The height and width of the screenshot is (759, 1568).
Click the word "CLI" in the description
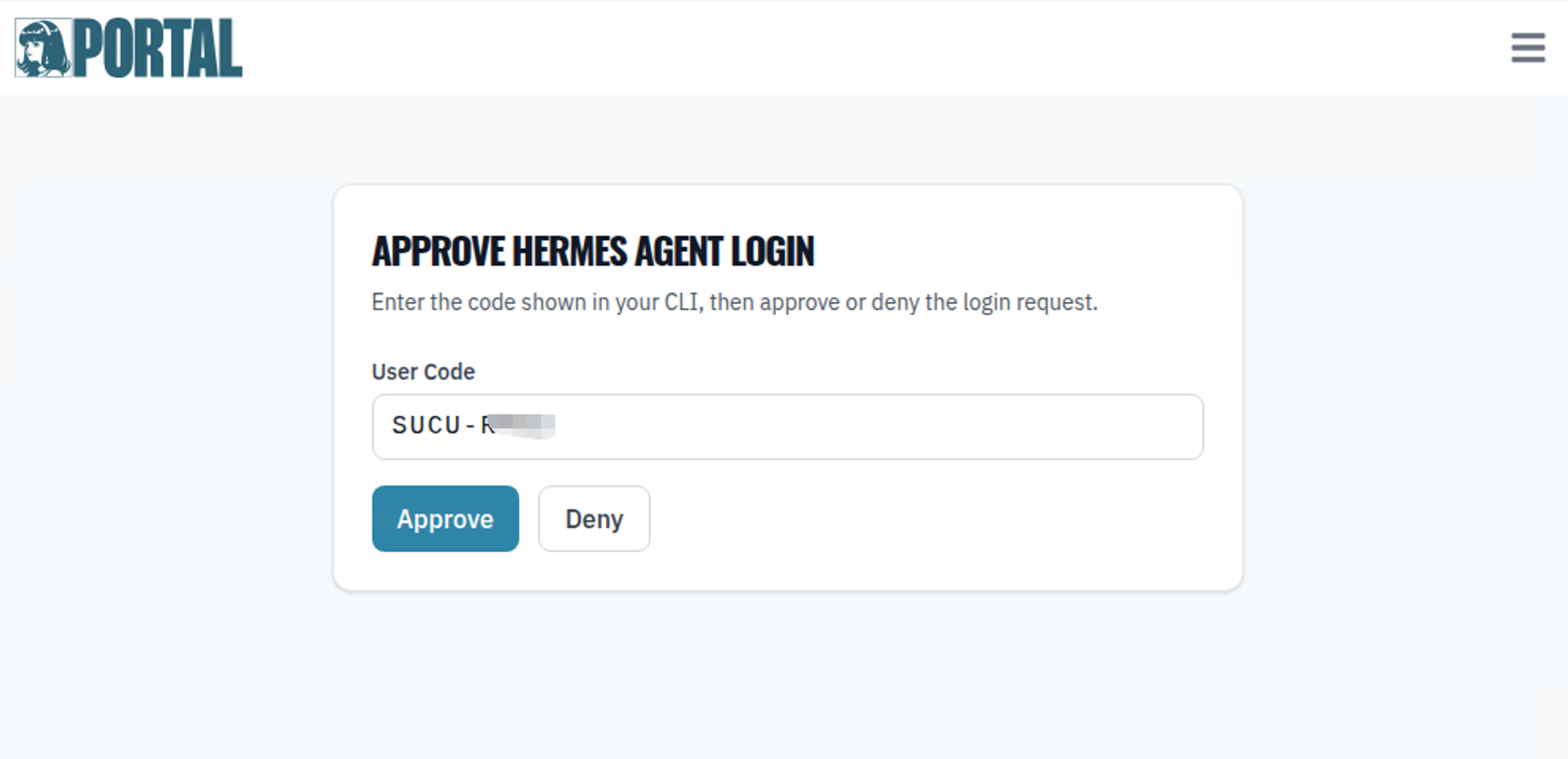pos(681,302)
